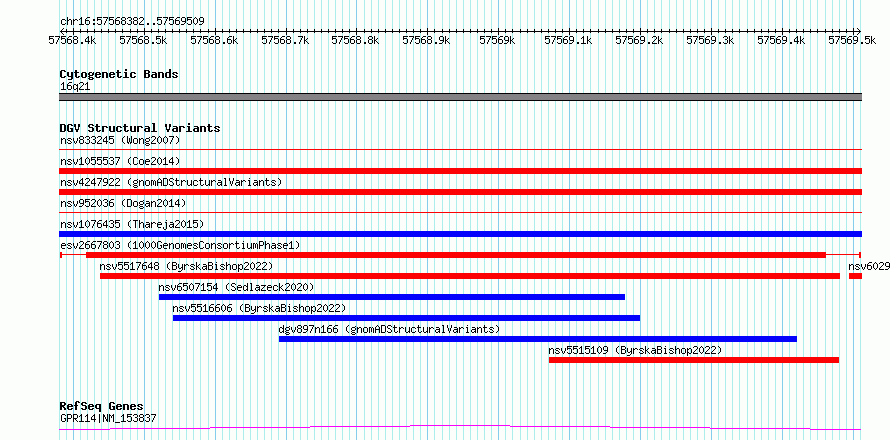Screen dimensions: 890x440
Task: Open variant nsv1076435 (Thareja2015) label
Action: [132, 224]
